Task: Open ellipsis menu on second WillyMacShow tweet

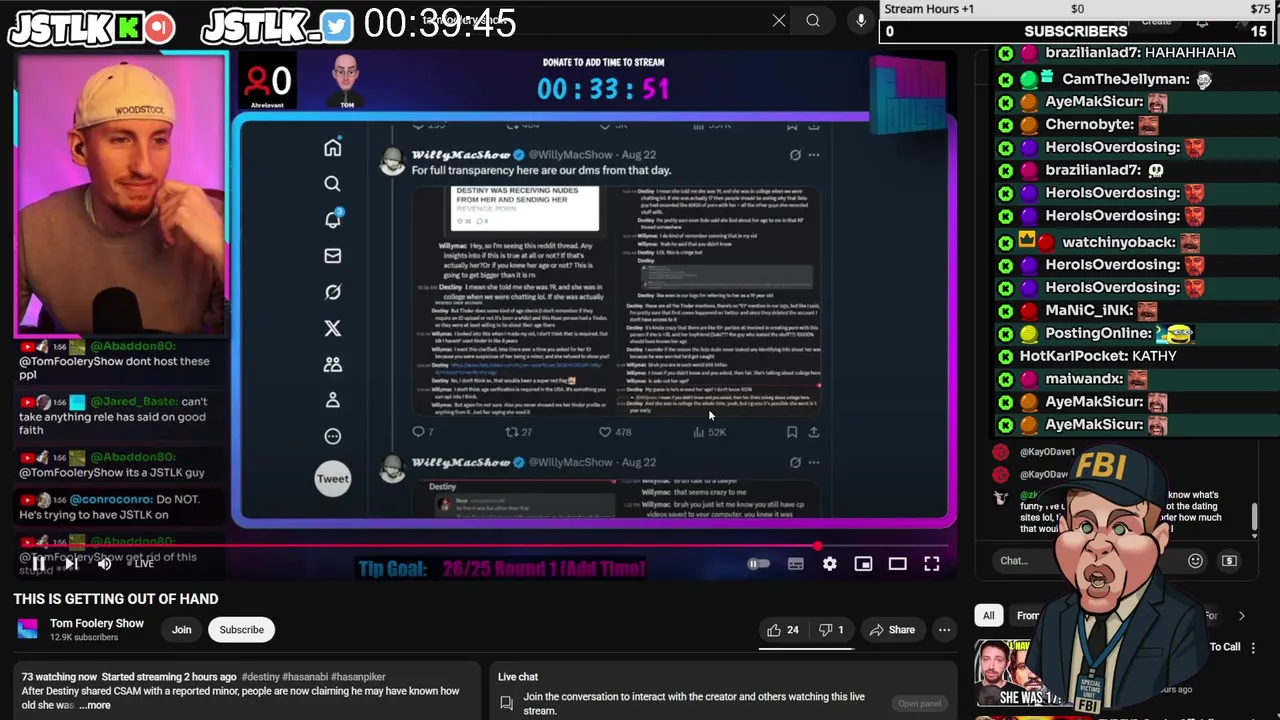Action: (x=814, y=462)
